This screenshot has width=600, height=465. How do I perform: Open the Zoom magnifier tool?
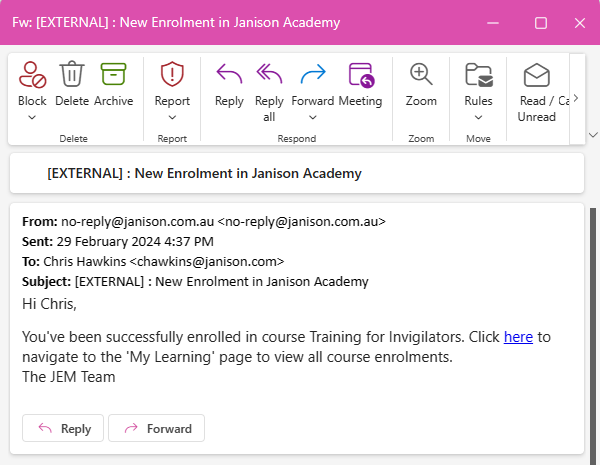(x=421, y=76)
